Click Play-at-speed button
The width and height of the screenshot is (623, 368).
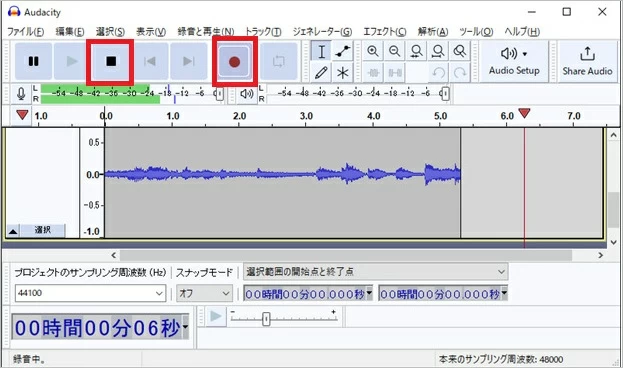(x=216, y=316)
